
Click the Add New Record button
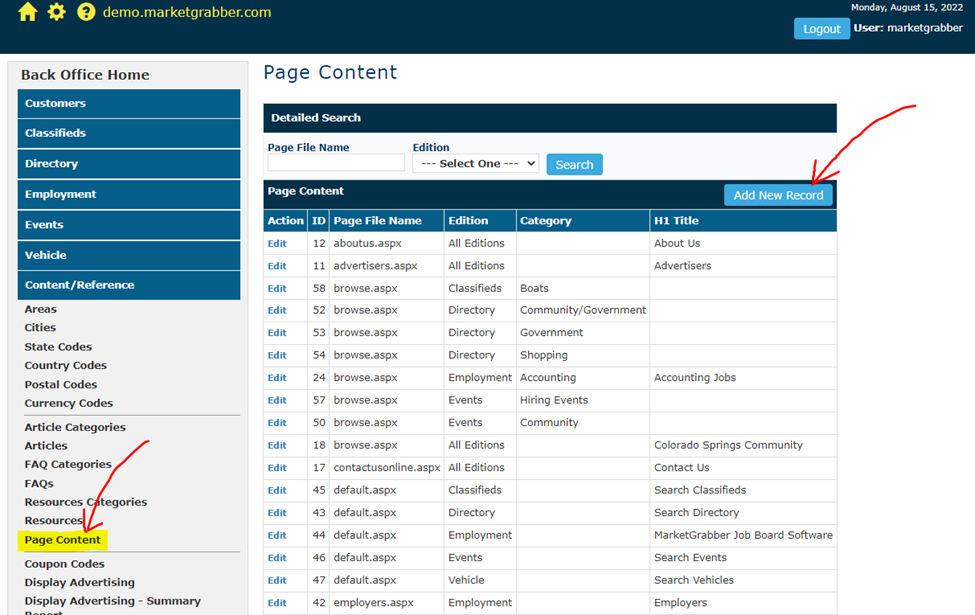point(778,195)
